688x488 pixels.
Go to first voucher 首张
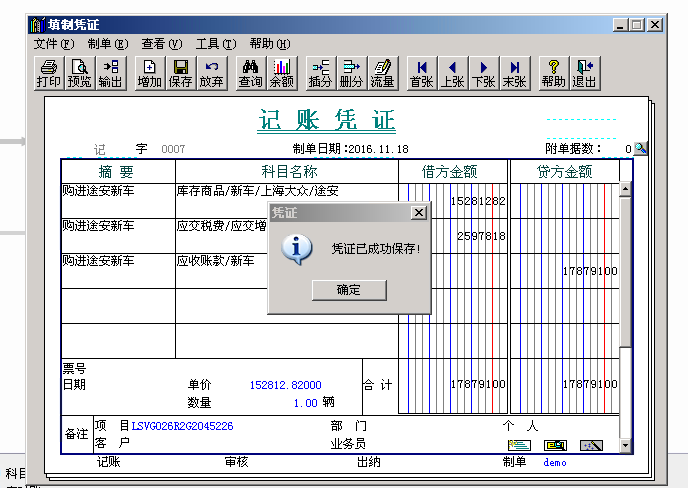click(x=422, y=73)
